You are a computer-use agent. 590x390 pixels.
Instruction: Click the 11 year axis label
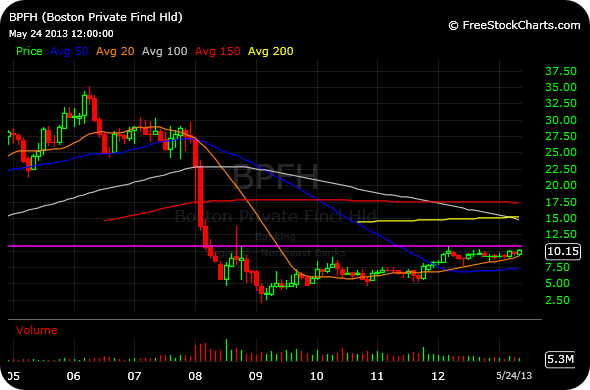click(377, 376)
